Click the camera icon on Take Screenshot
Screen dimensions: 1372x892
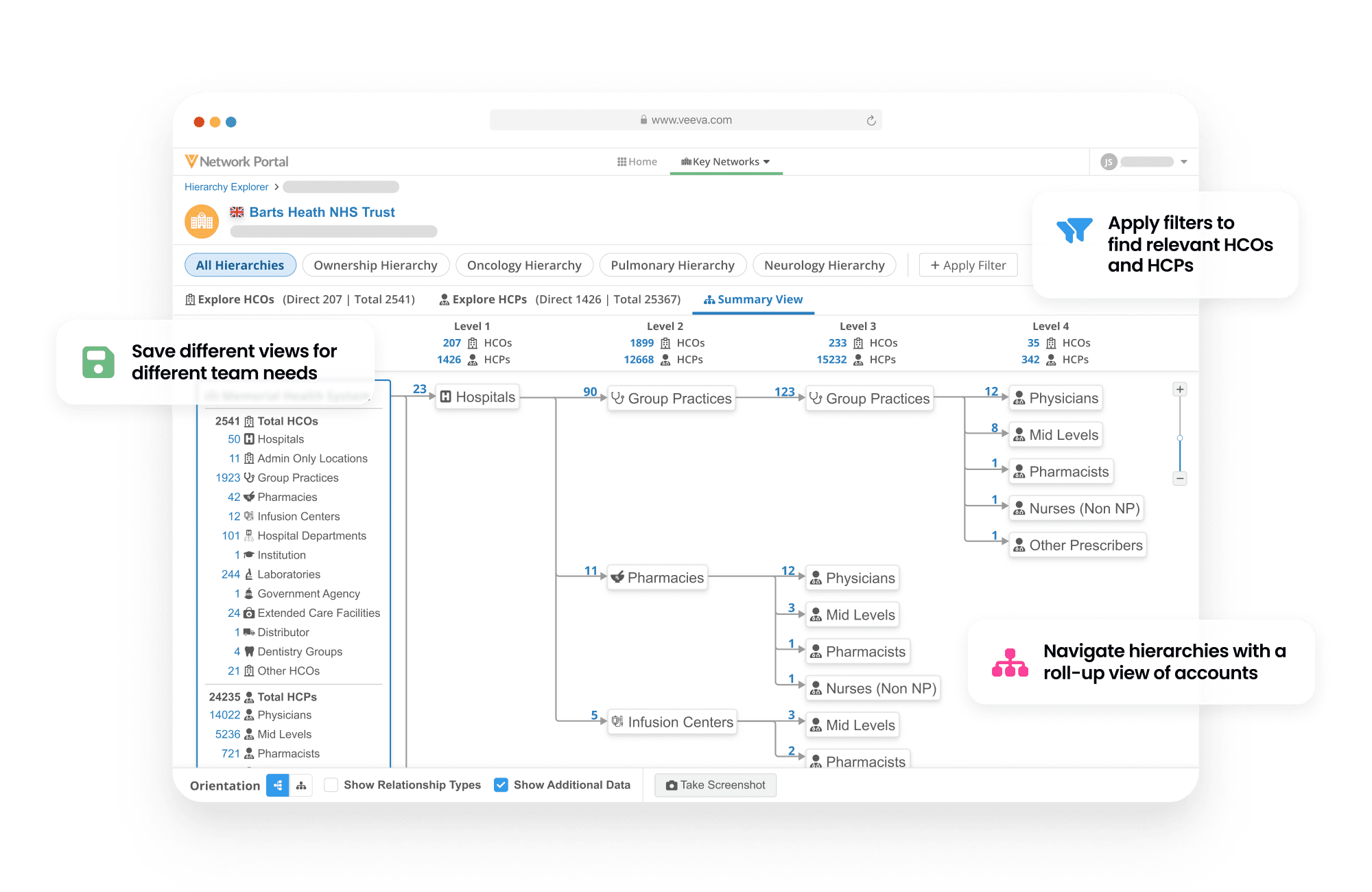click(x=672, y=785)
